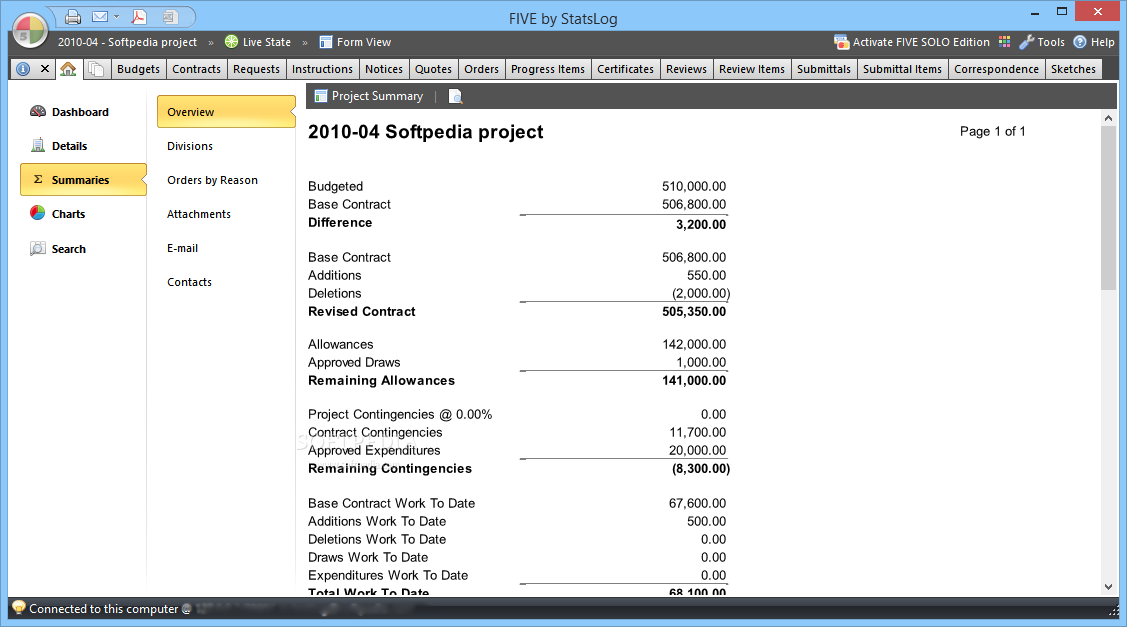The height and width of the screenshot is (627, 1127).
Task: Open the Contracts tab
Action: 196,69
